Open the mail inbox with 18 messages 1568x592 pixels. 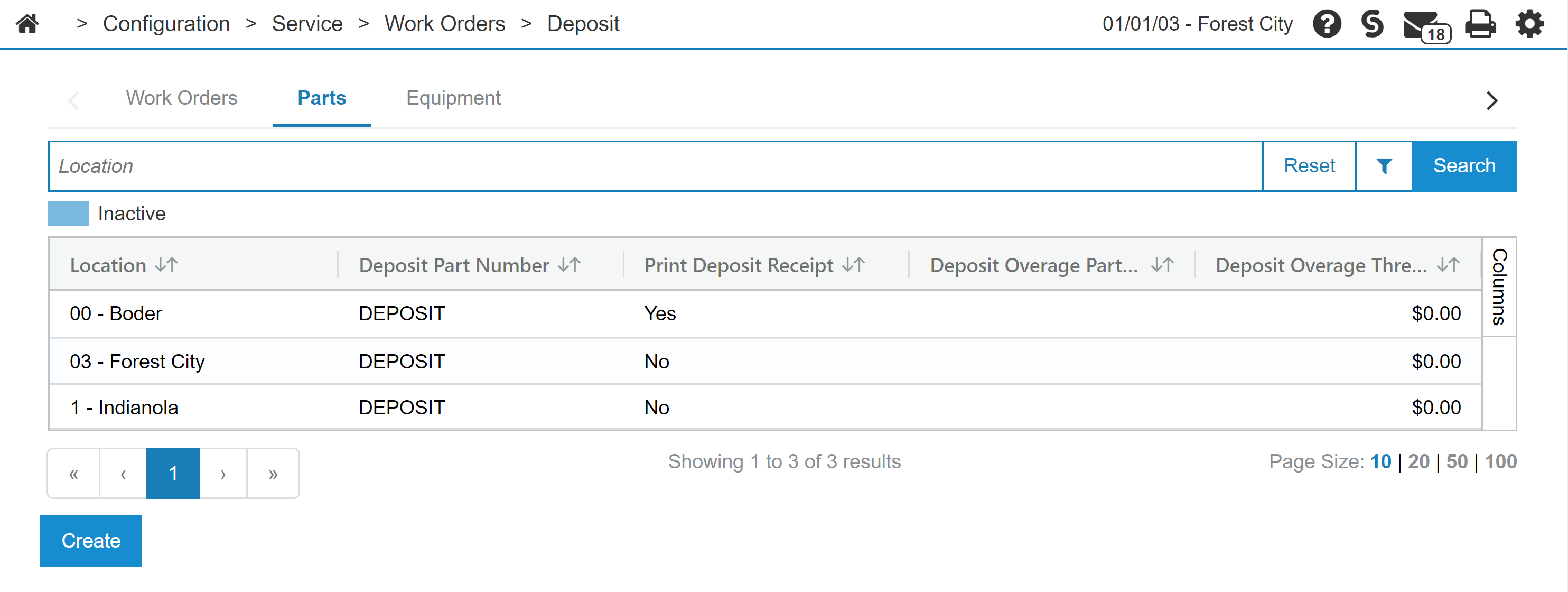[1426, 26]
